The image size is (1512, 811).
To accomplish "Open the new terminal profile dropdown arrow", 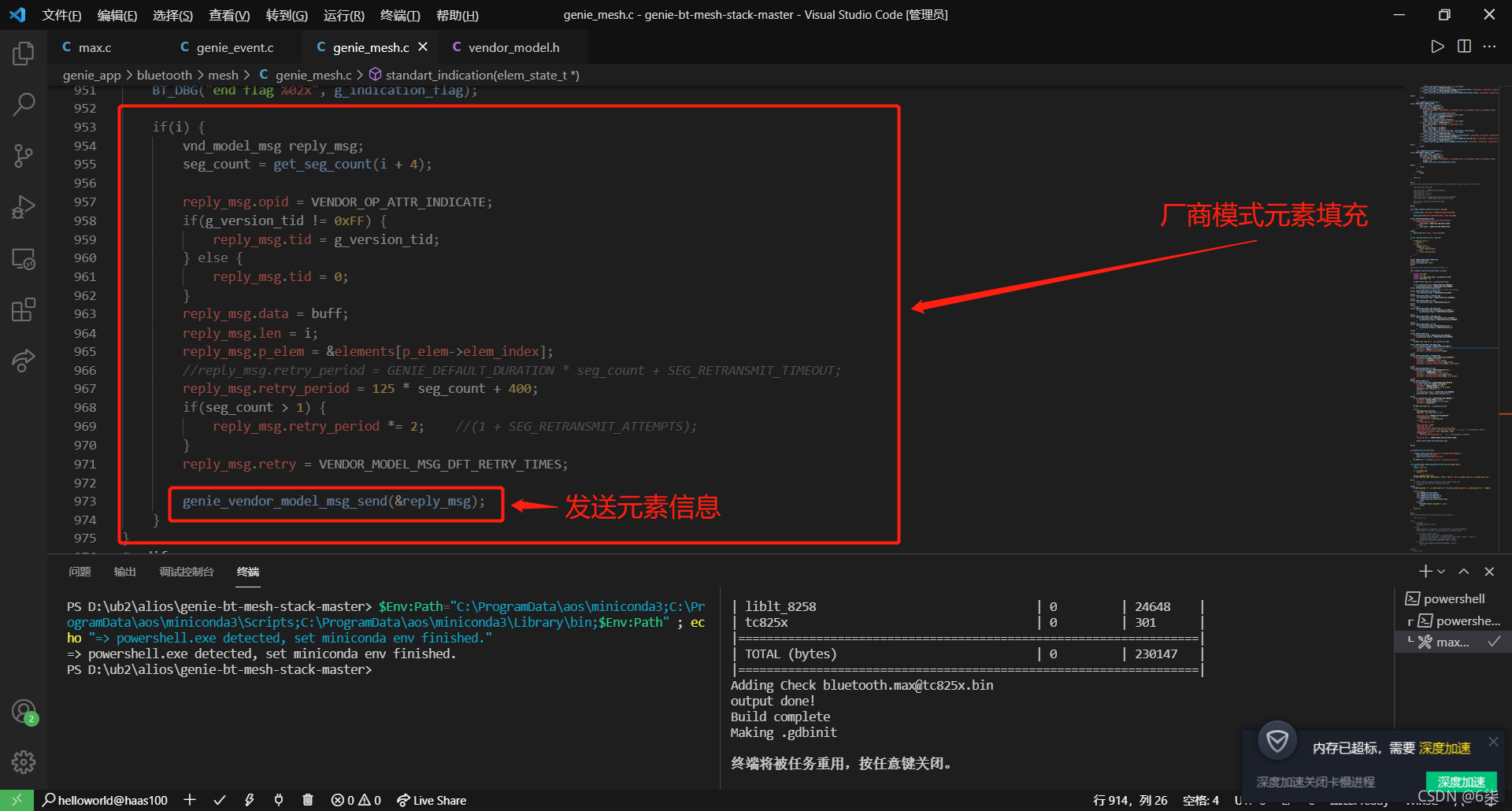I will point(1441,572).
